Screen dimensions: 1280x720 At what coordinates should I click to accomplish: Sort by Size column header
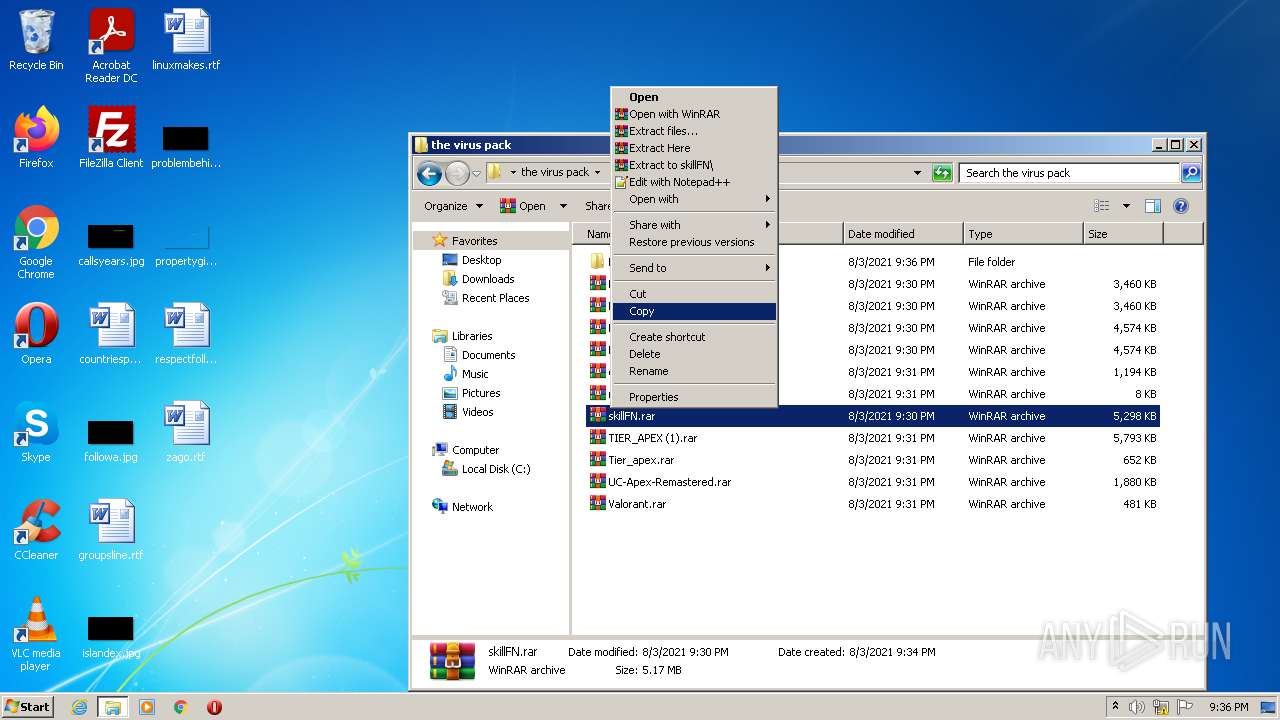click(1123, 234)
